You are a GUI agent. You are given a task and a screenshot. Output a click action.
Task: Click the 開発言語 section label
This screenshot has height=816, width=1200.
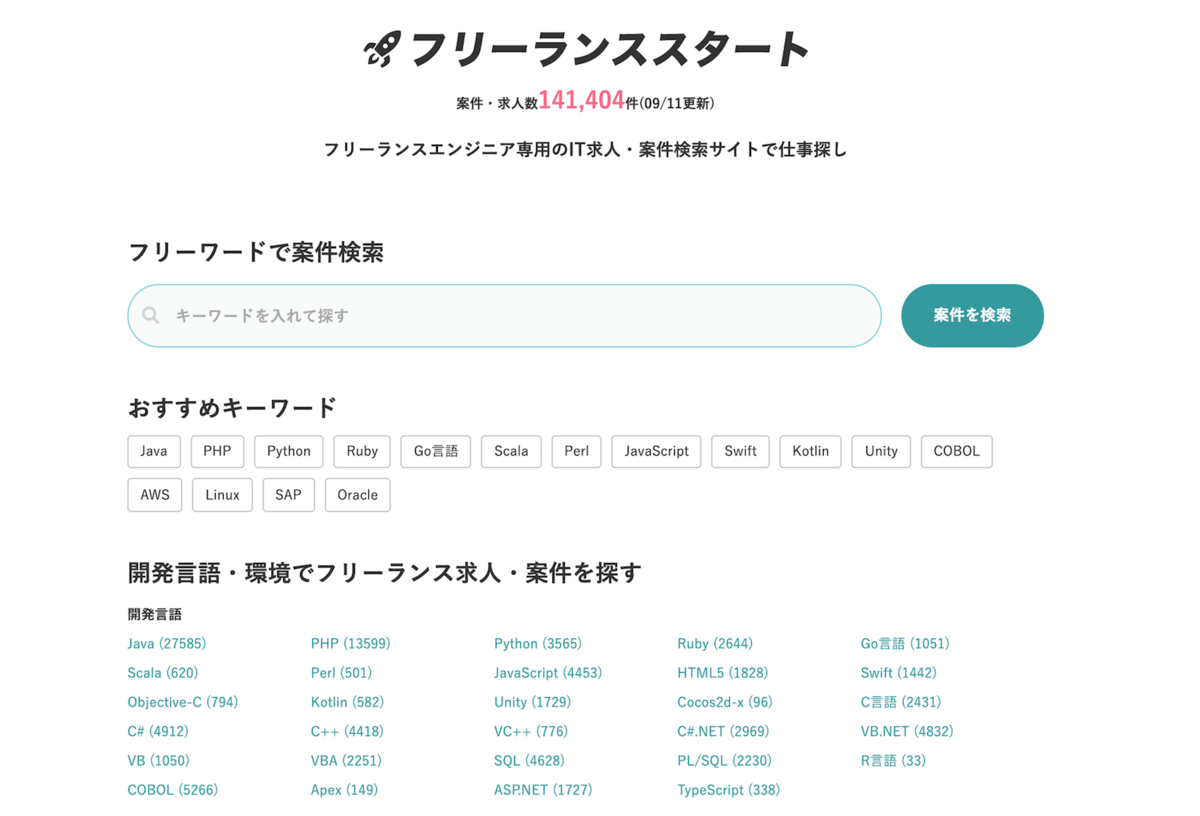point(155,614)
